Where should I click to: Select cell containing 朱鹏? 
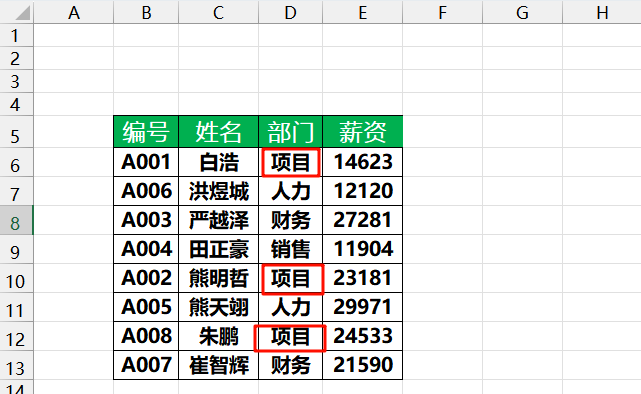click(218, 336)
